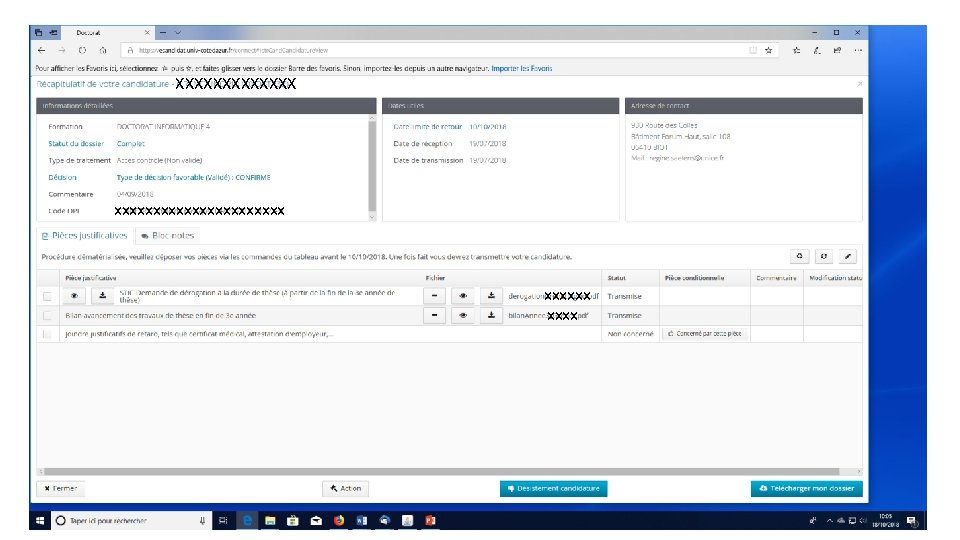Tick checkbox for Bilan avancement des travaux row

tap(47, 316)
